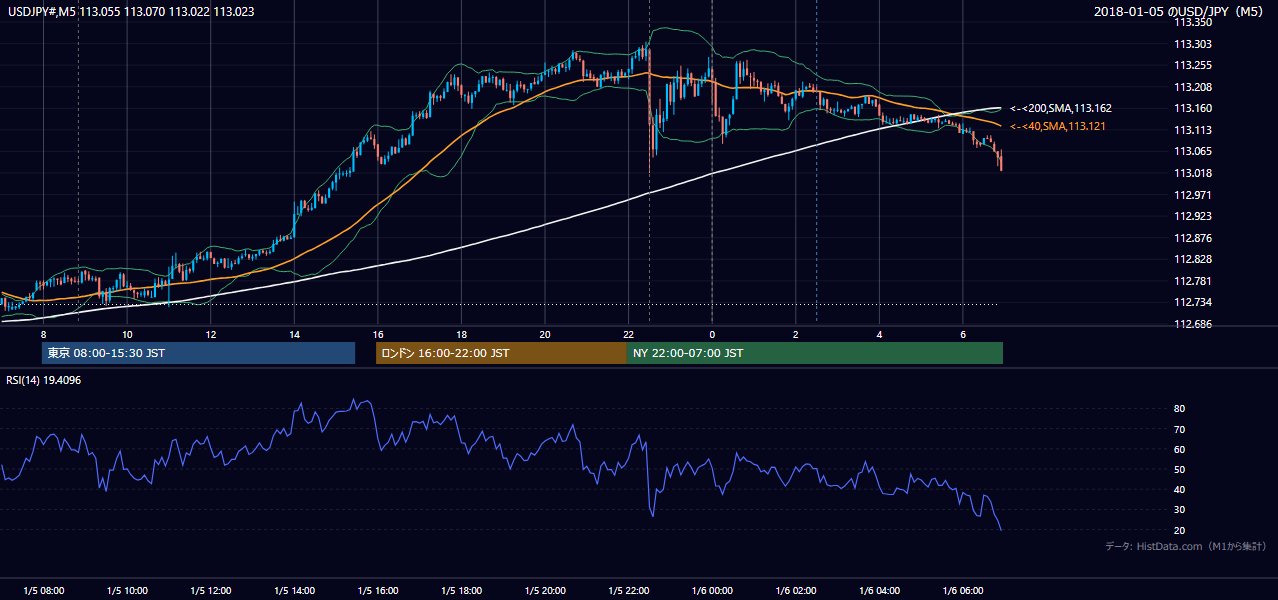This screenshot has width=1278, height=600.
Task: Click price level 113.303 on price axis
Action: pos(1192,44)
